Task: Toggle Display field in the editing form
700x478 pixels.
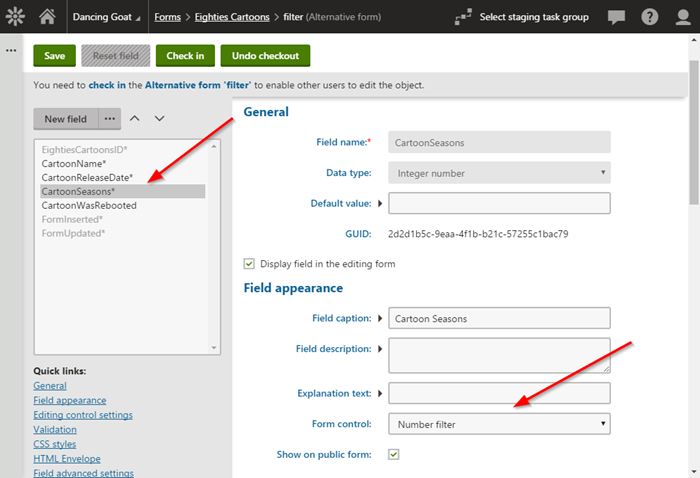Action: point(249,264)
